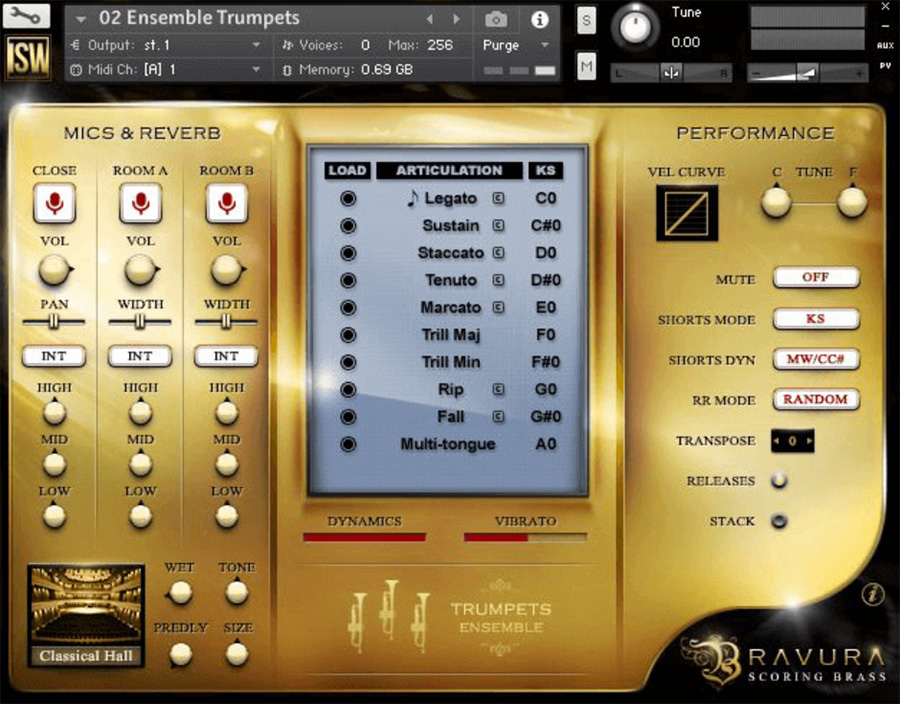Viewport: 900px width, 704px height.
Task: Take a snapshot with the camera icon
Action: point(496,20)
